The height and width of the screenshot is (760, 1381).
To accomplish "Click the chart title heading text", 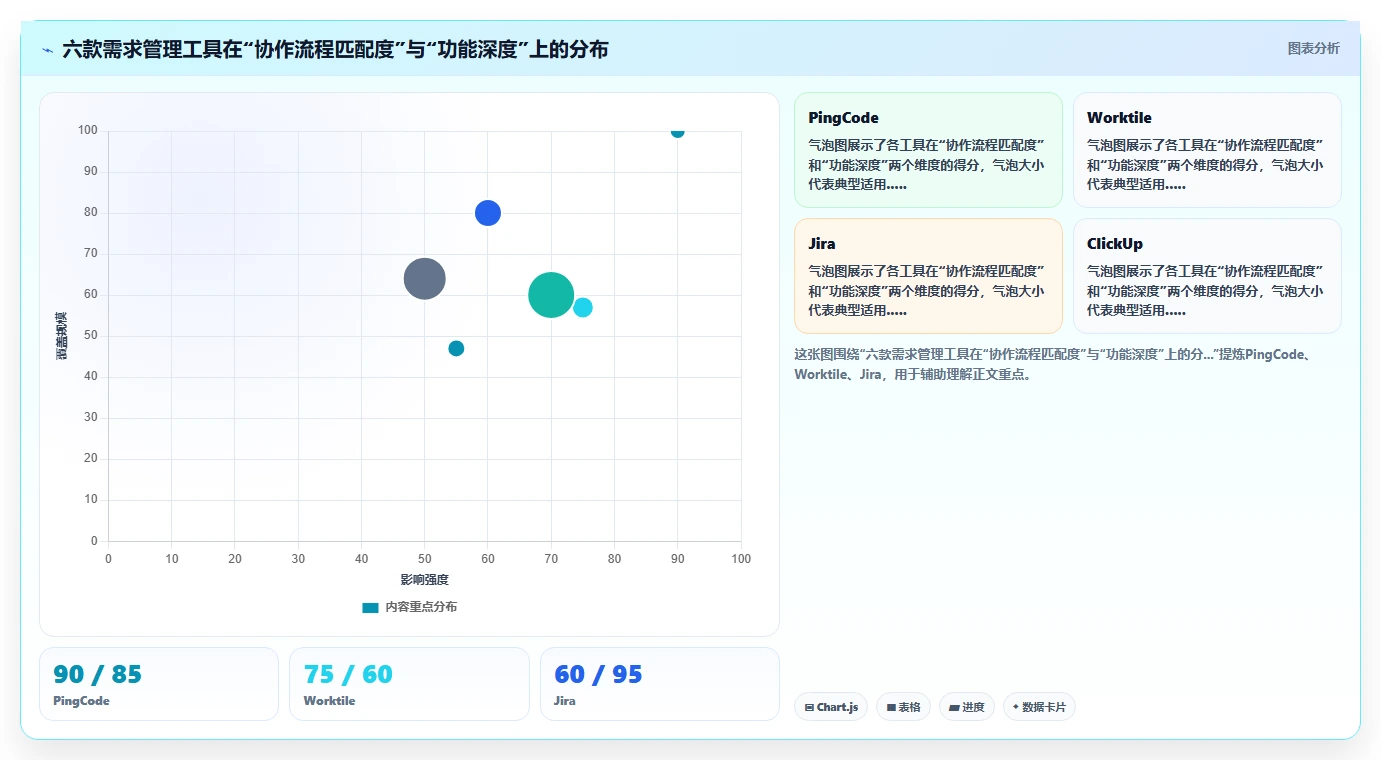I will pos(335,50).
